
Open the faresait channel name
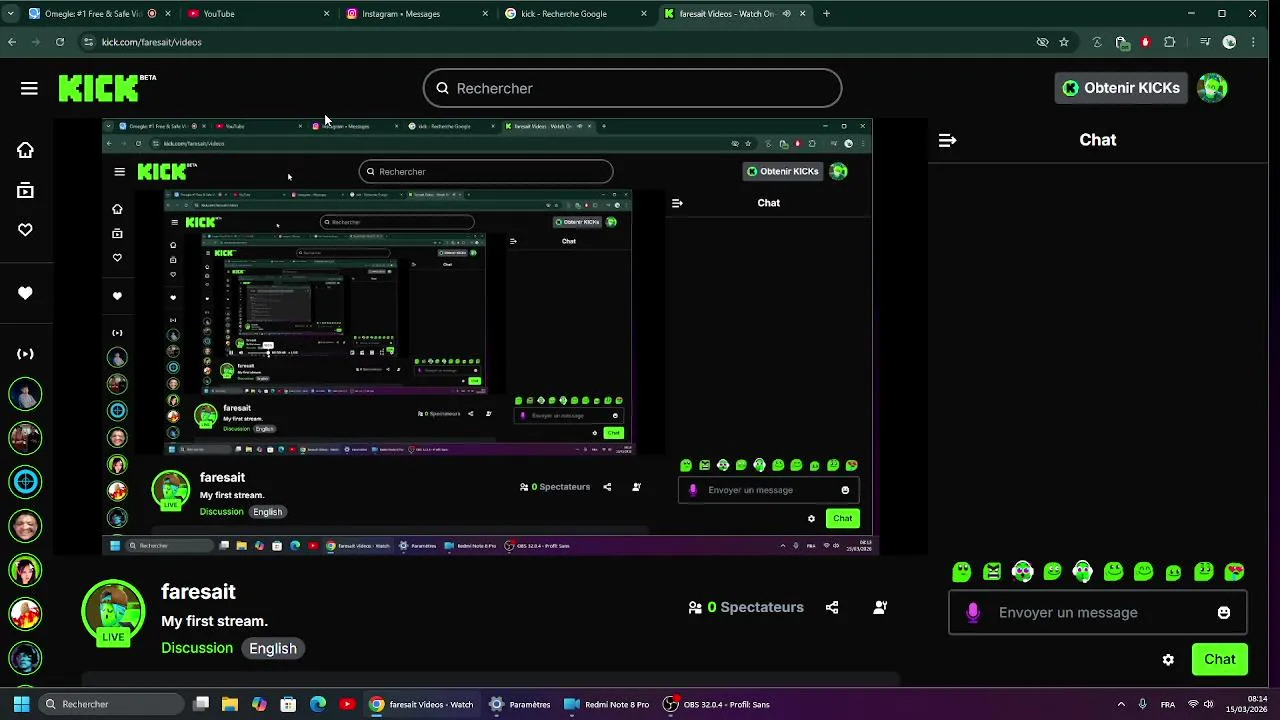pos(198,592)
